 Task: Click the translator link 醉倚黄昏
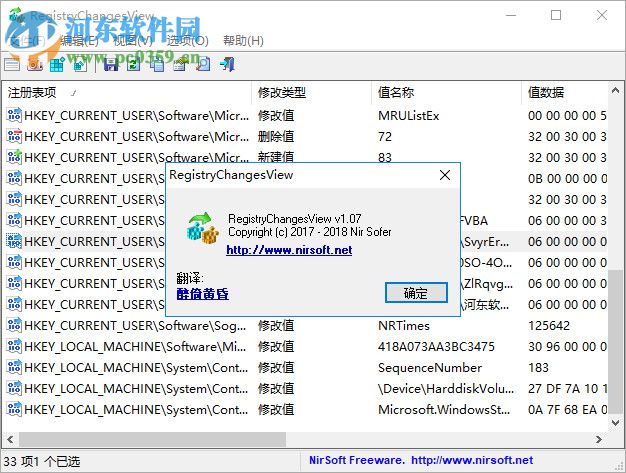click(x=202, y=294)
